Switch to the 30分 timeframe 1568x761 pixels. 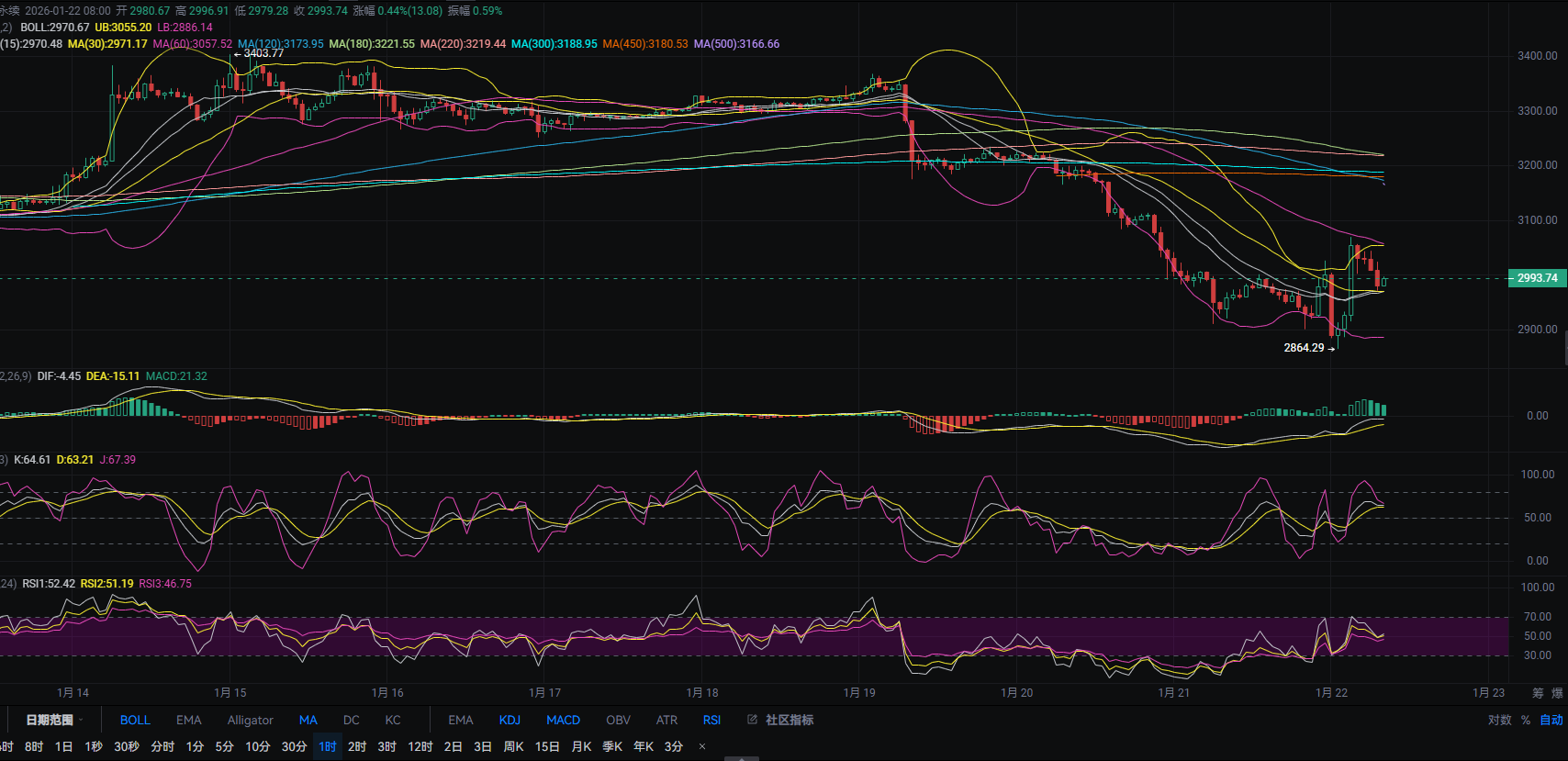(294, 746)
